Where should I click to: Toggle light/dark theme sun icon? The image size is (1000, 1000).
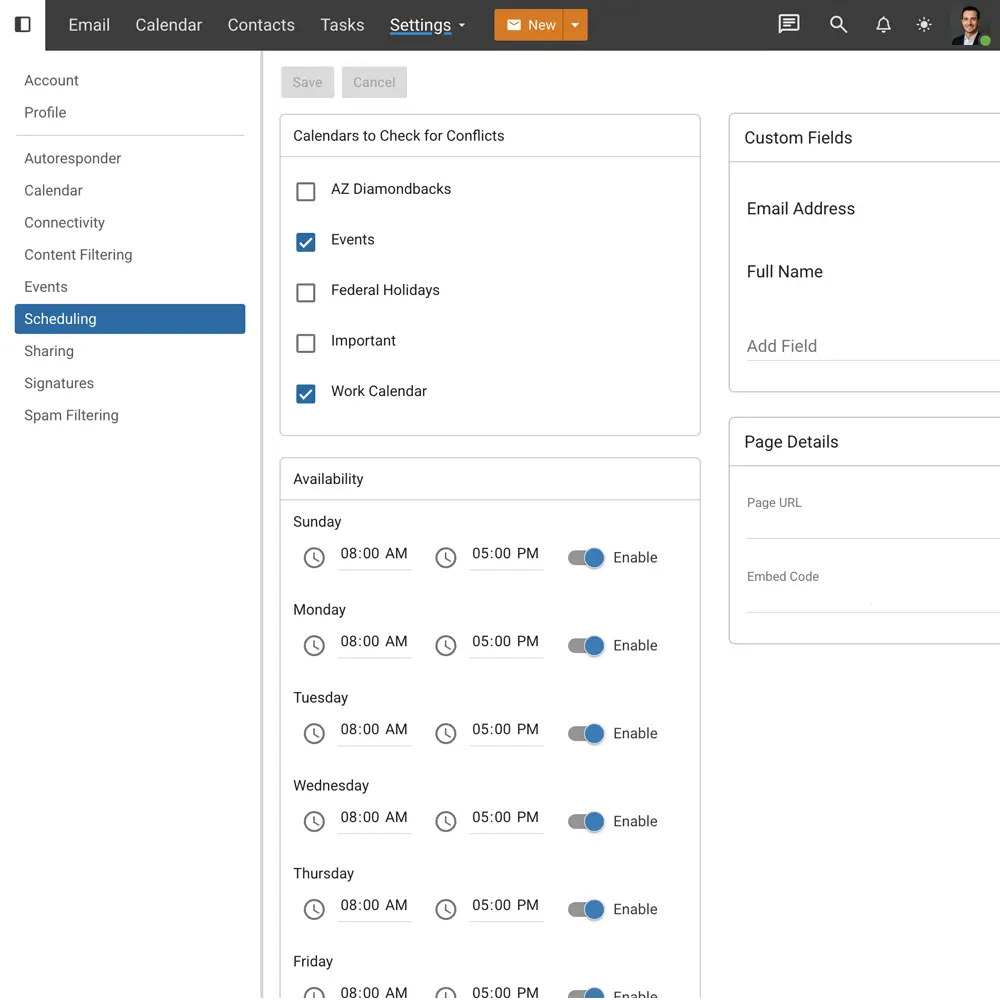(x=923, y=25)
